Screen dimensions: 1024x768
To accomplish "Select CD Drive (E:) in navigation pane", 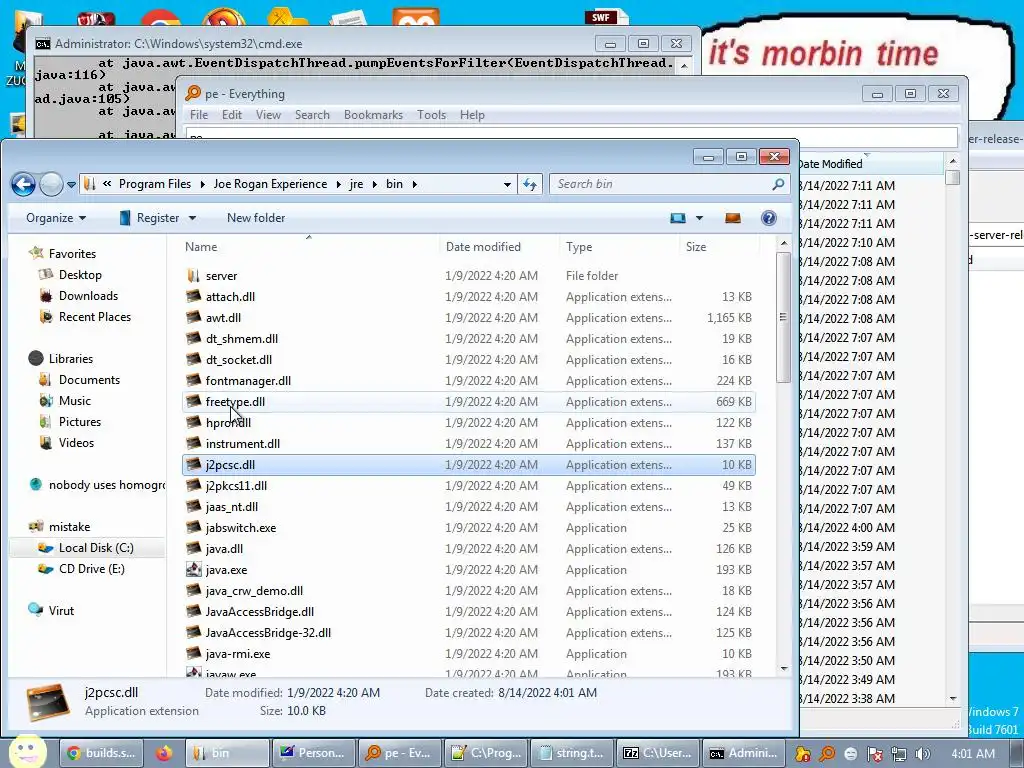I will point(91,569).
